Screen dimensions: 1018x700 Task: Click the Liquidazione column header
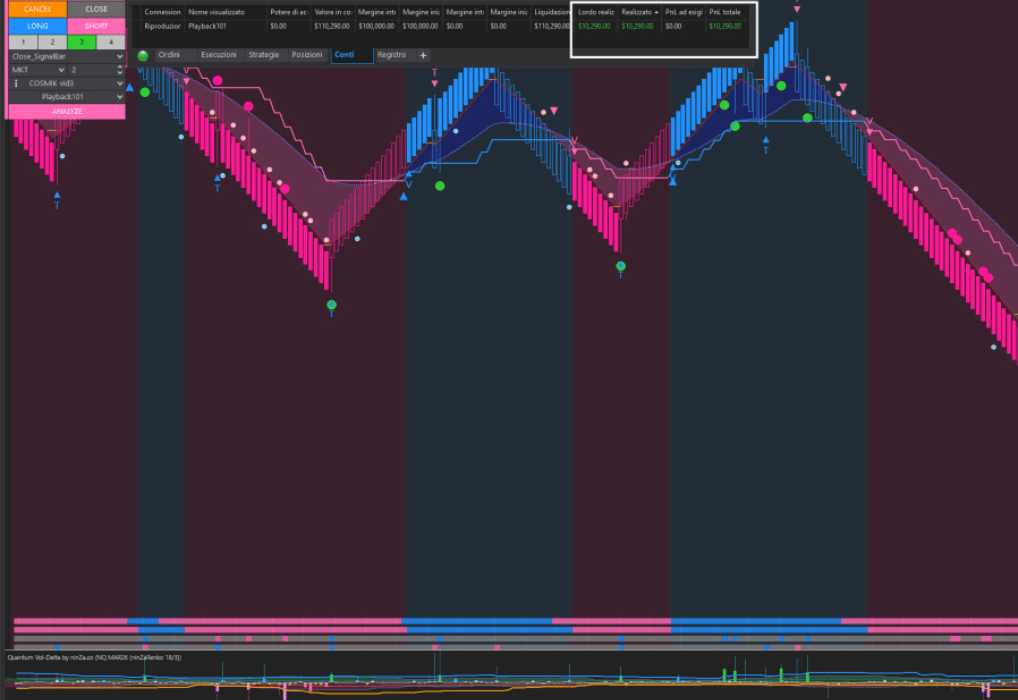click(x=552, y=12)
